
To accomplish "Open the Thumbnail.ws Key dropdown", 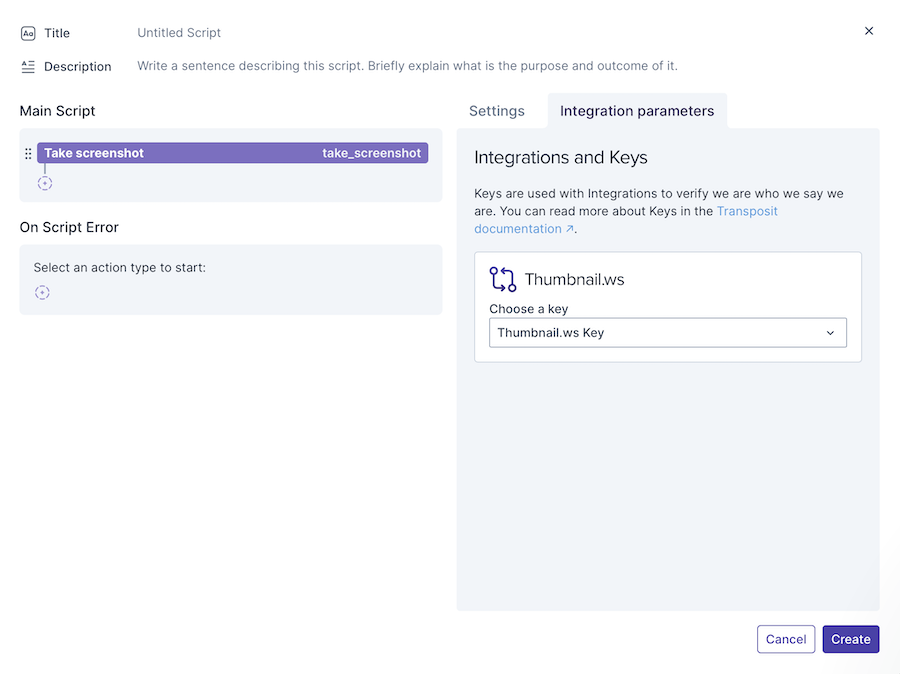I will [x=667, y=333].
